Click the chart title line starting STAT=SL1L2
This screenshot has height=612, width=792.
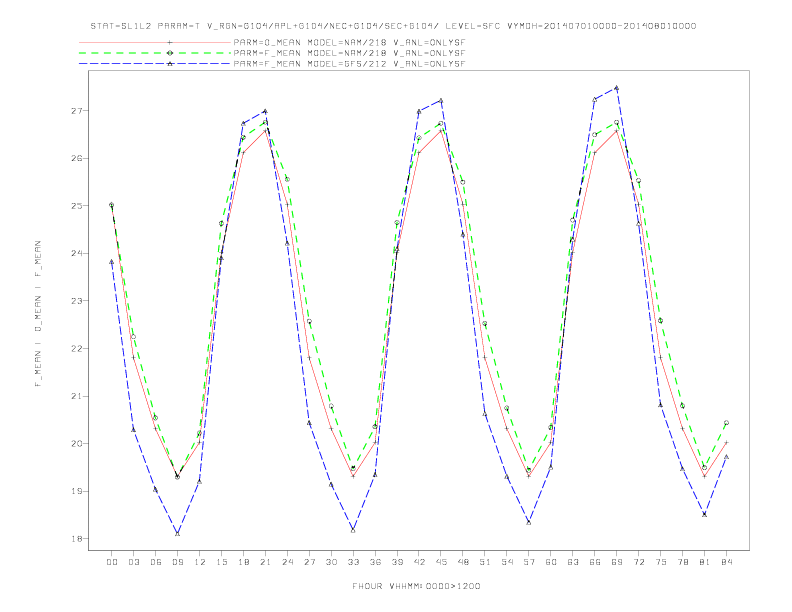[393, 26]
